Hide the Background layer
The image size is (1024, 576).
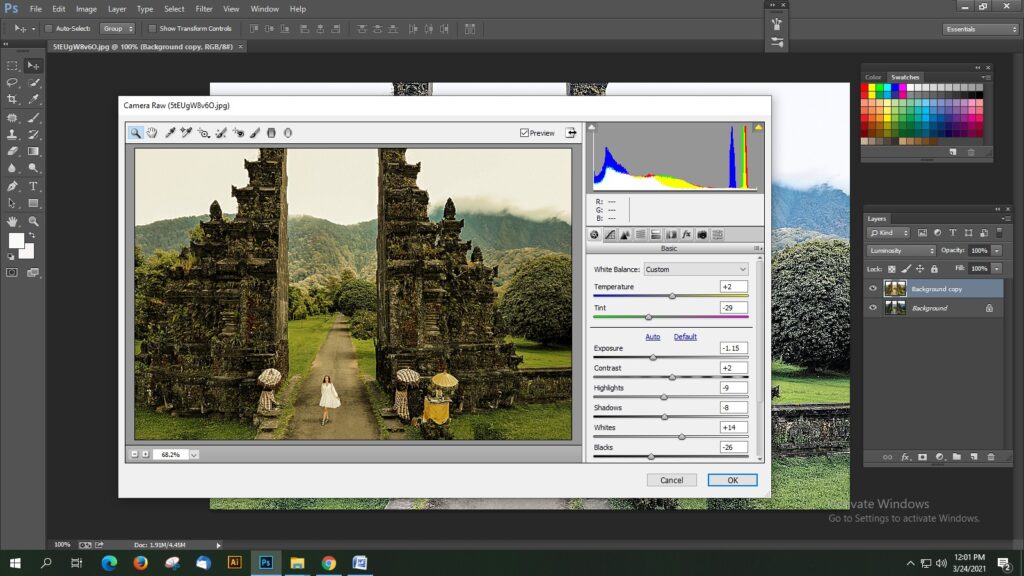872,308
